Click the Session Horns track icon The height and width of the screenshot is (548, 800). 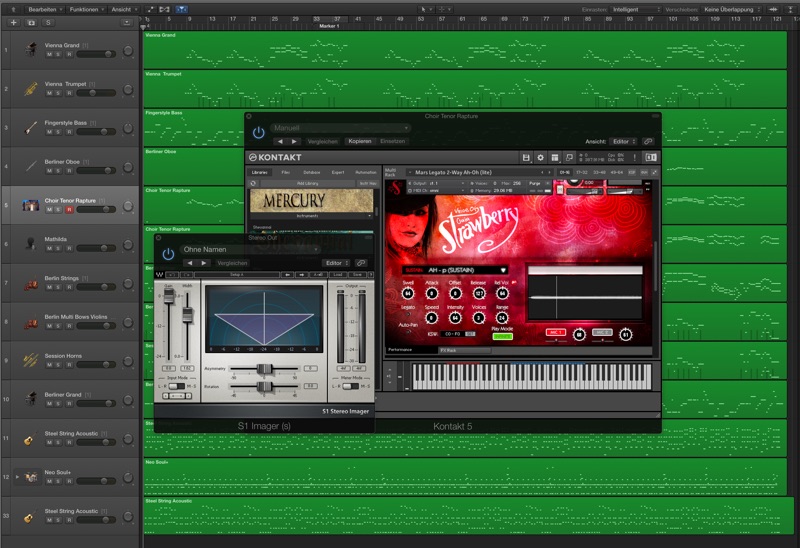coord(31,360)
